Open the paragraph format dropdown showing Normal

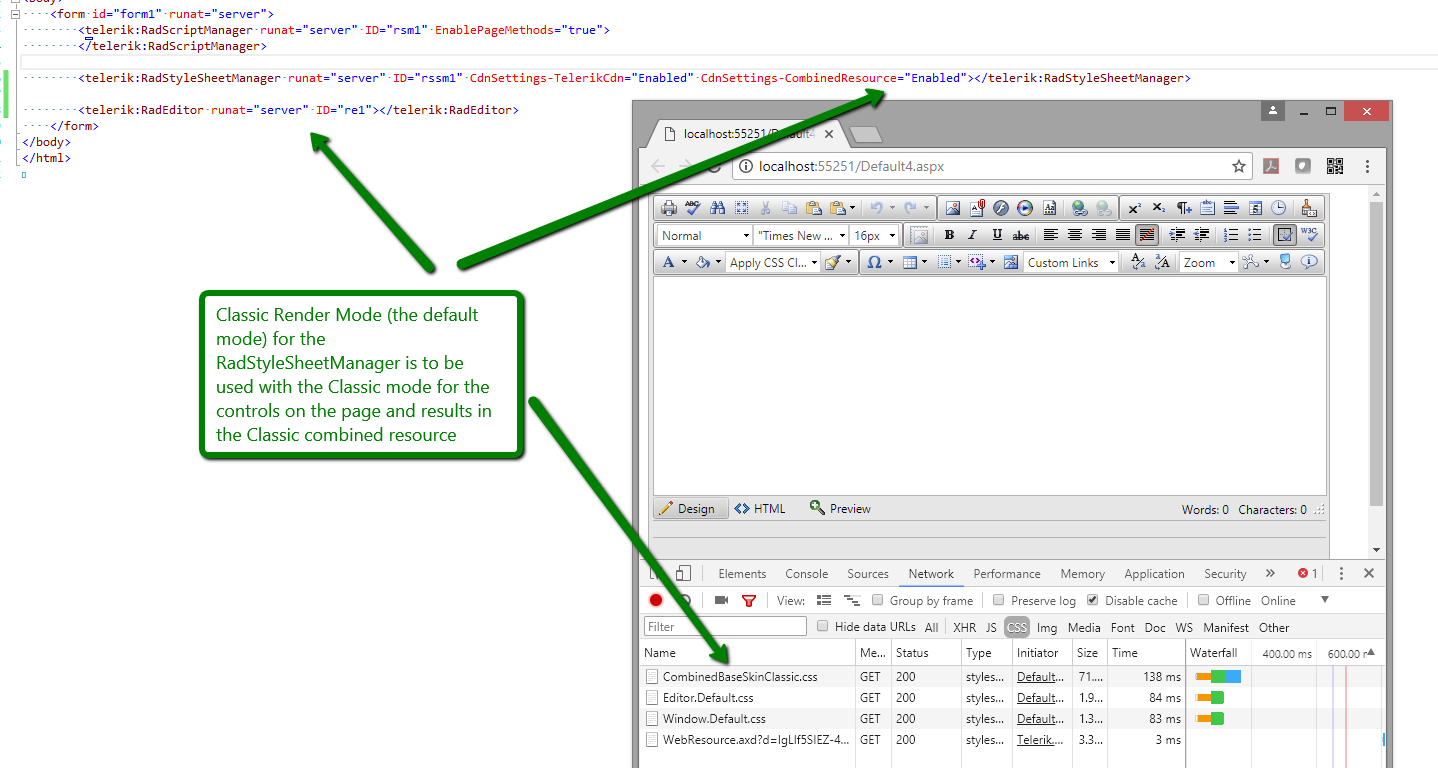(704, 235)
